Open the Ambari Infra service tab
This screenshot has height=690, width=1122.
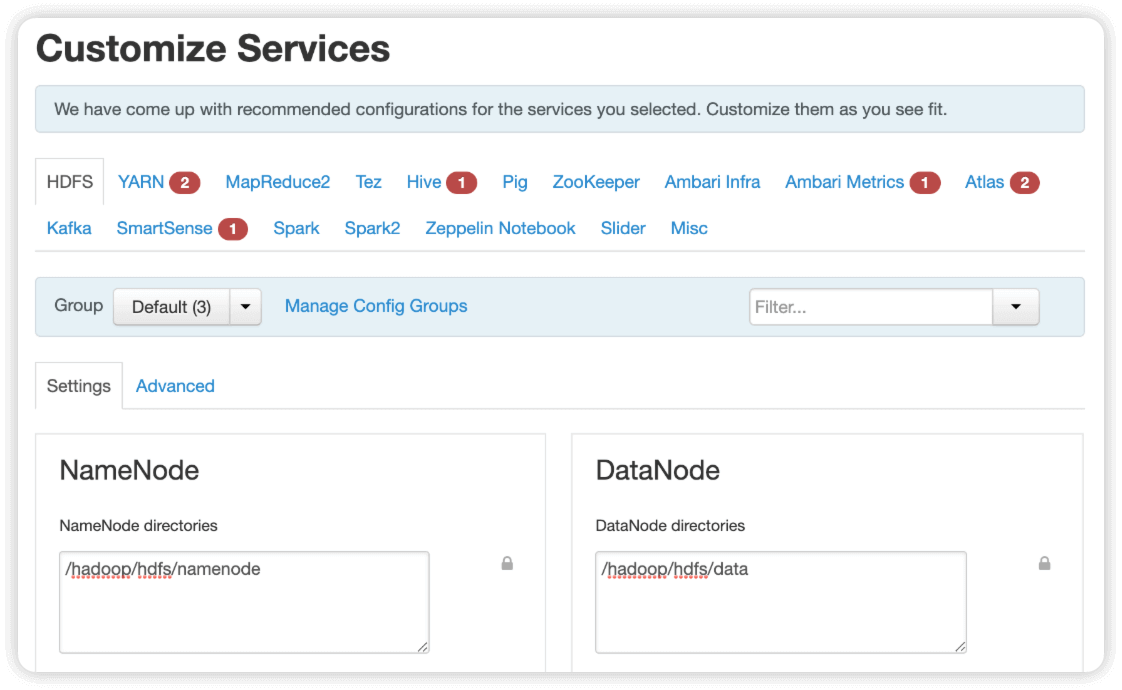(x=712, y=182)
